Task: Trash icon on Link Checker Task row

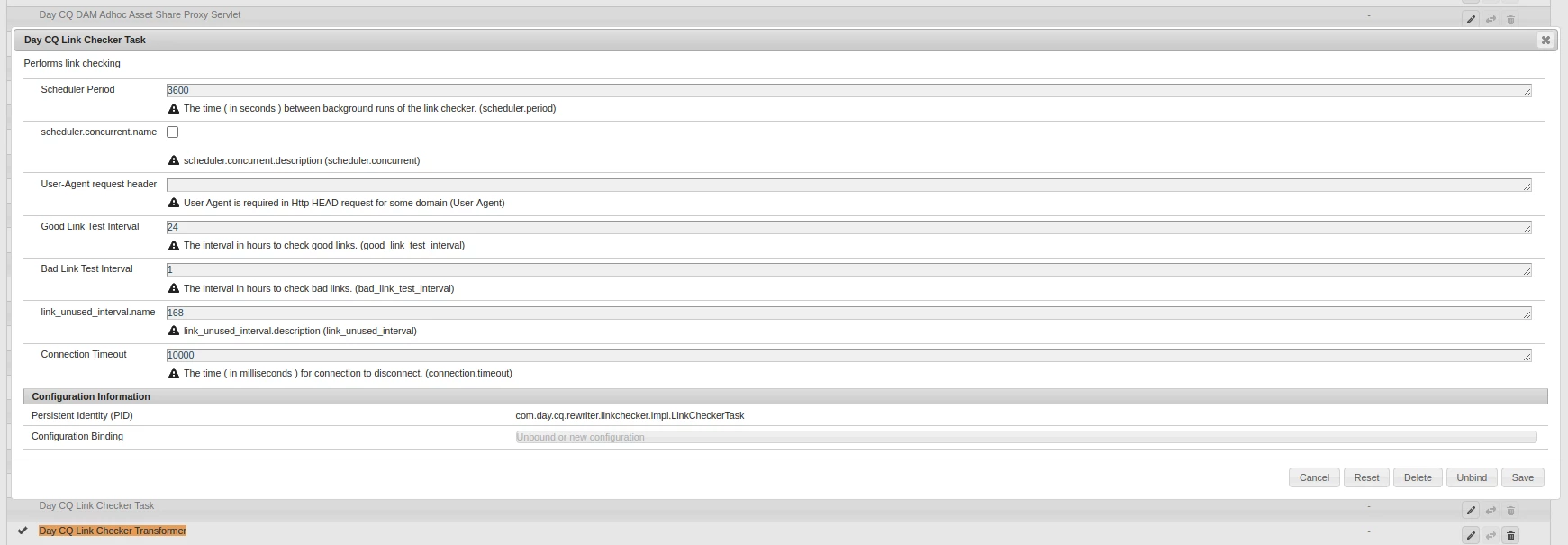Action: click(1511, 510)
